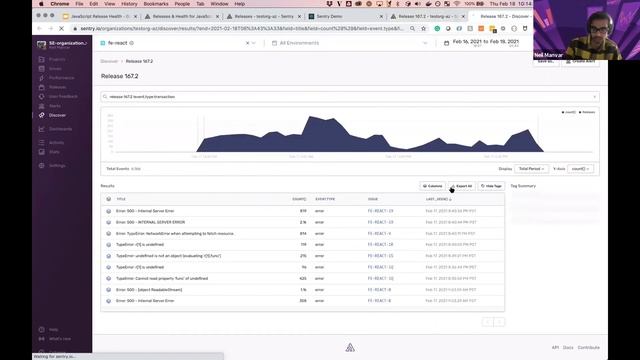Open What's new in the sidebar
Image resolution: width=640 pixels, height=360 pixels.
pyautogui.click(x=60, y=339)
